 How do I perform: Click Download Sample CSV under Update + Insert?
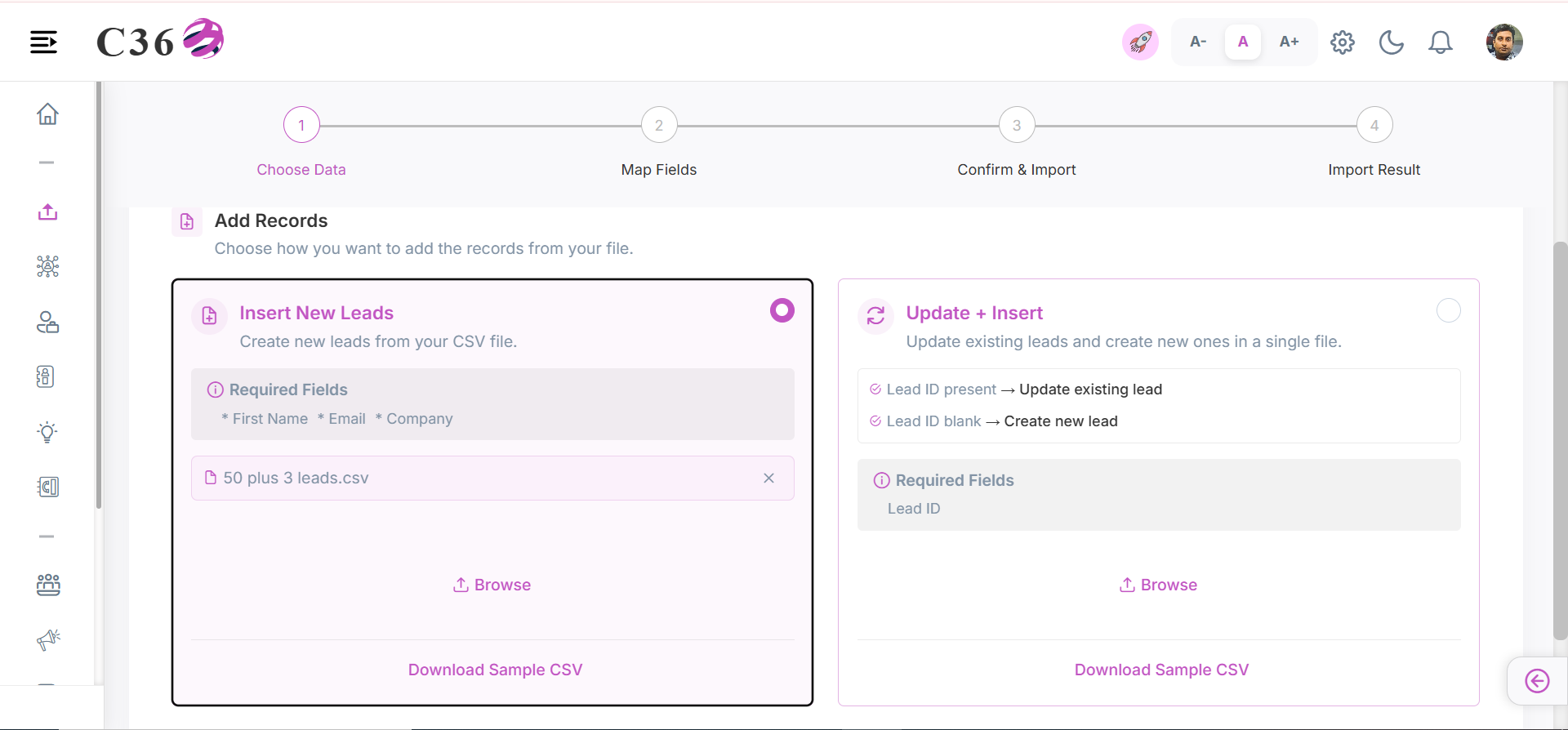click(1161, 670)
